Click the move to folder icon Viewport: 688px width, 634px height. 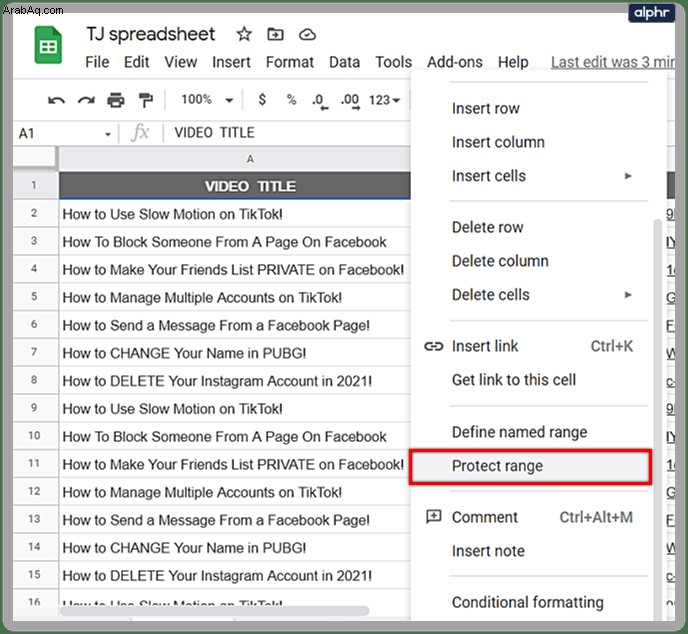(276, 34)
